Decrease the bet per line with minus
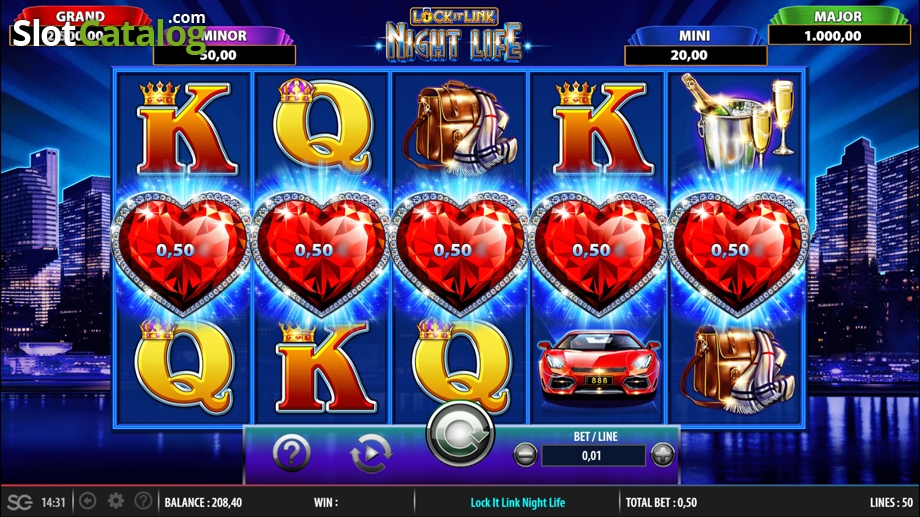920x517 pixels. 525,455
